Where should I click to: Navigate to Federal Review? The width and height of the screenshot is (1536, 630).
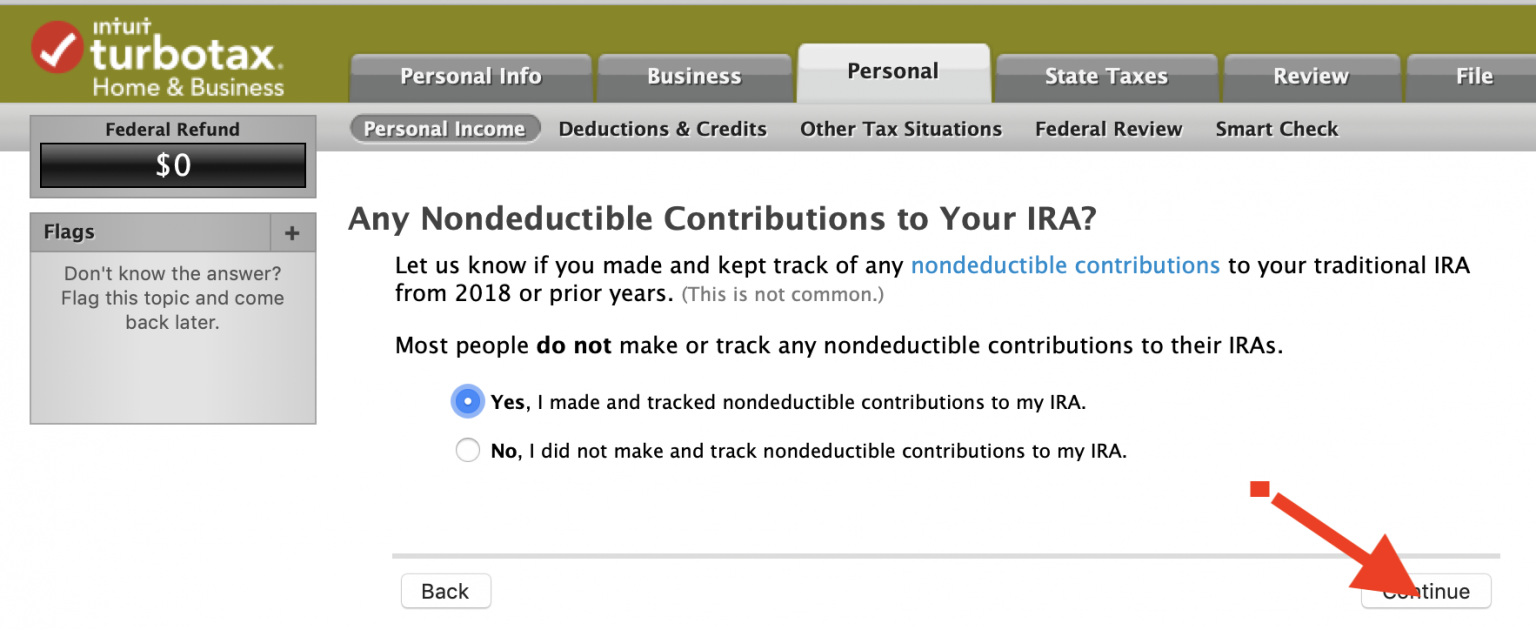coord(1108,129)
